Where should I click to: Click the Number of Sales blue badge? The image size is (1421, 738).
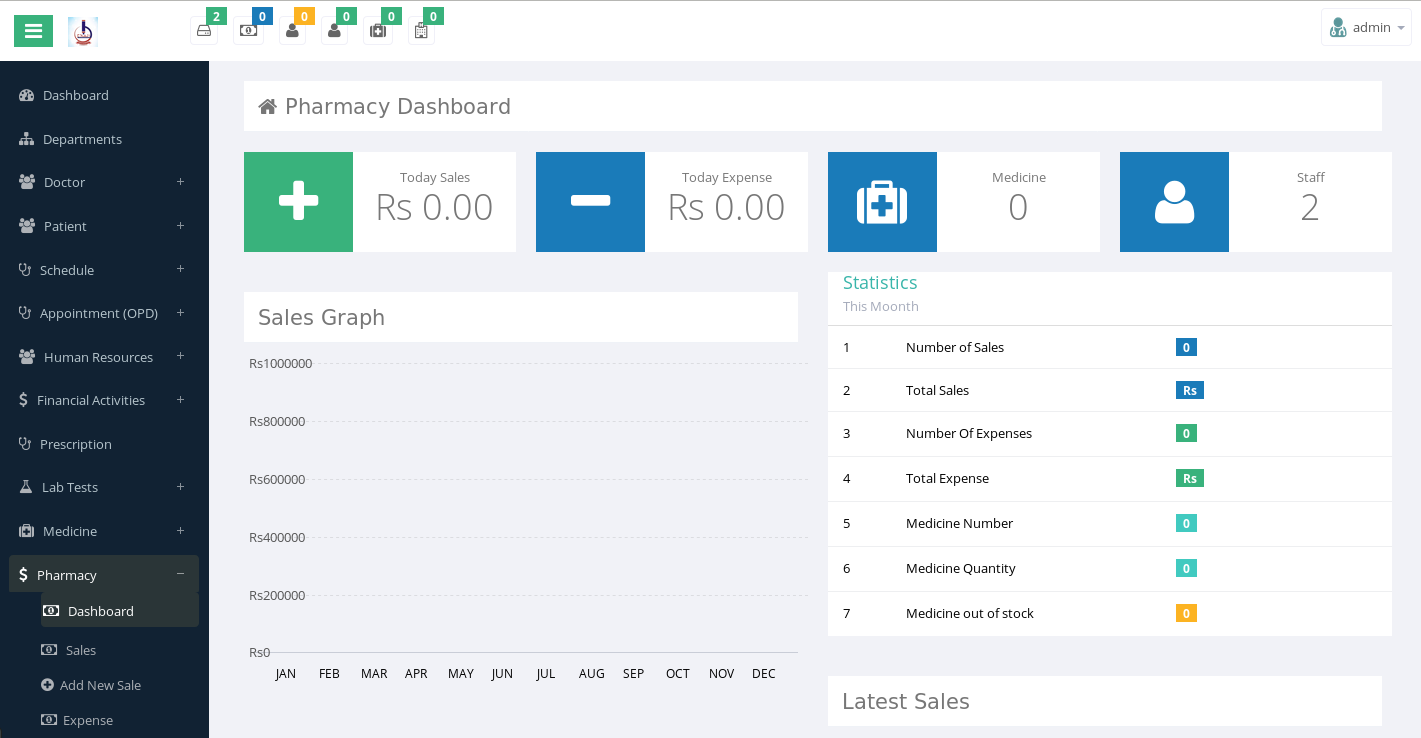coord(1186,347)
